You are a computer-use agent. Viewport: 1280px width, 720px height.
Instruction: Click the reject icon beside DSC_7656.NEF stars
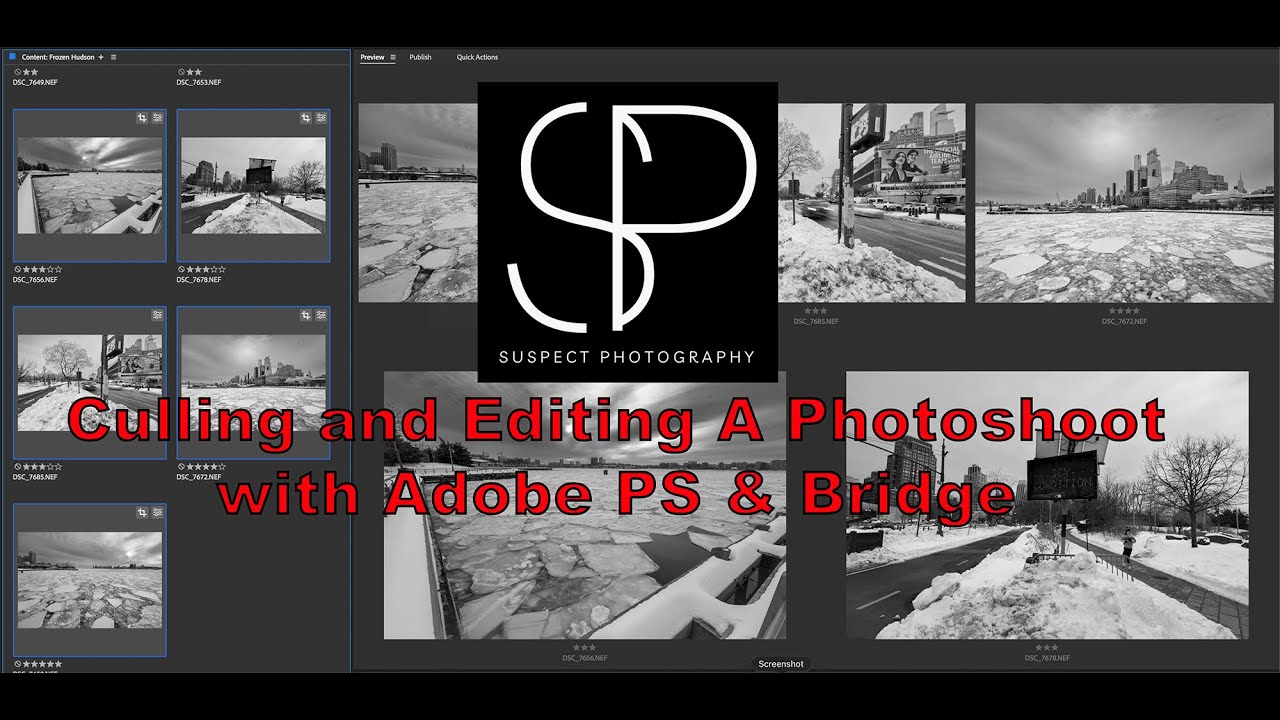click(x=16, y=269)
